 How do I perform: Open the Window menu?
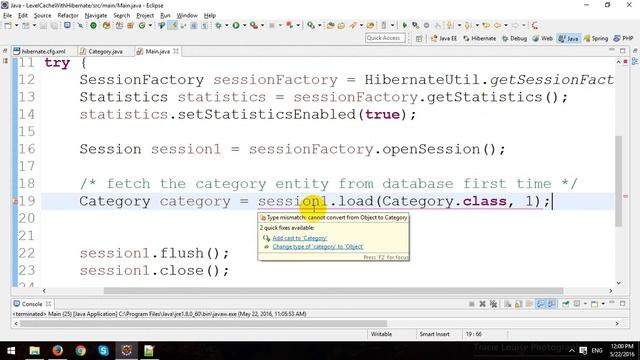point(187,16)
